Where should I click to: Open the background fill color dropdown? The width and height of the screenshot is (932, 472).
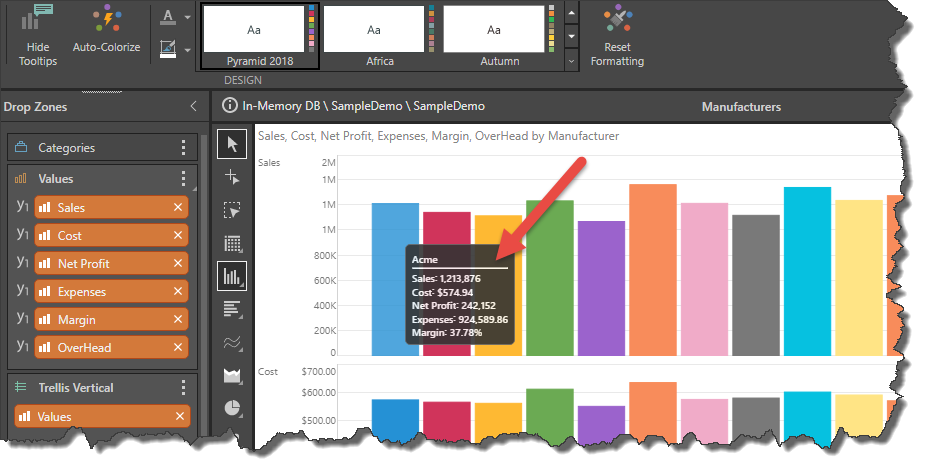point(187,48)
